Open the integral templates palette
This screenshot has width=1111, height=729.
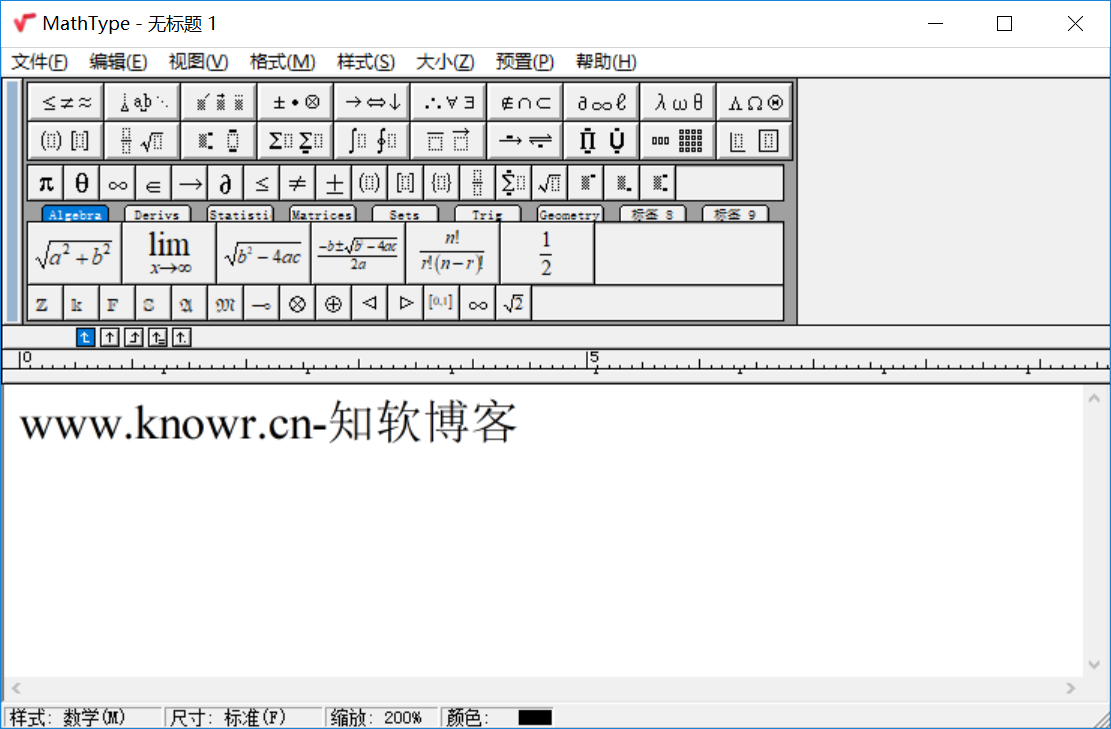[372, 140]
